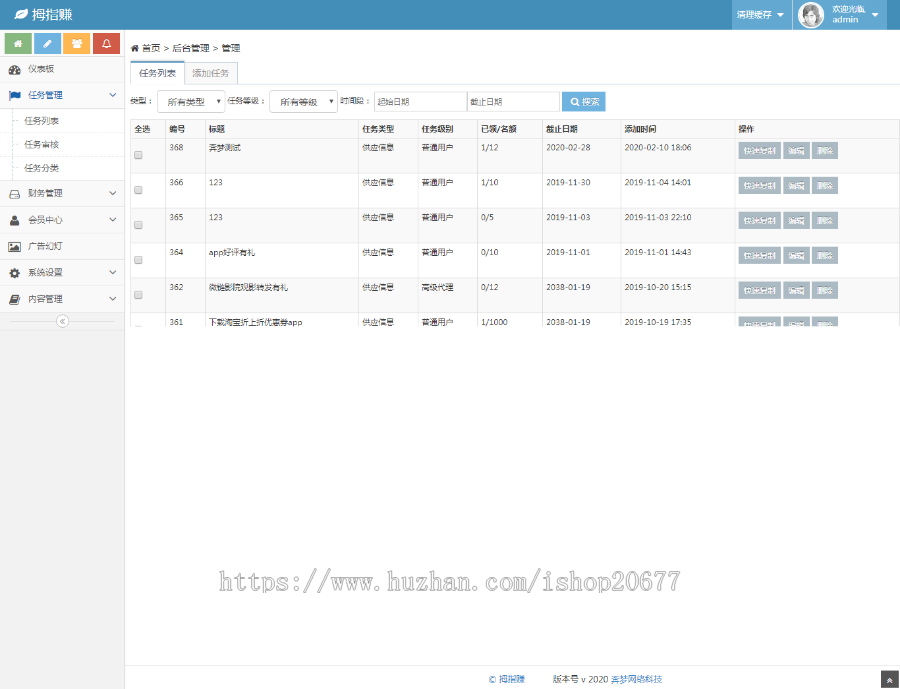Viewport: 900px width, 689px height.
Task: Click 编辑 for task 362
Action: tap(796, 291)
